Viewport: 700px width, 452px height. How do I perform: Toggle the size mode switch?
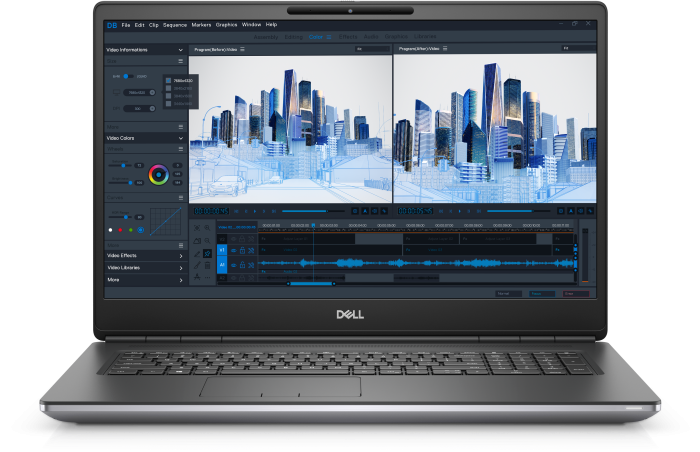pyautogui.click(x=128, y=77)
